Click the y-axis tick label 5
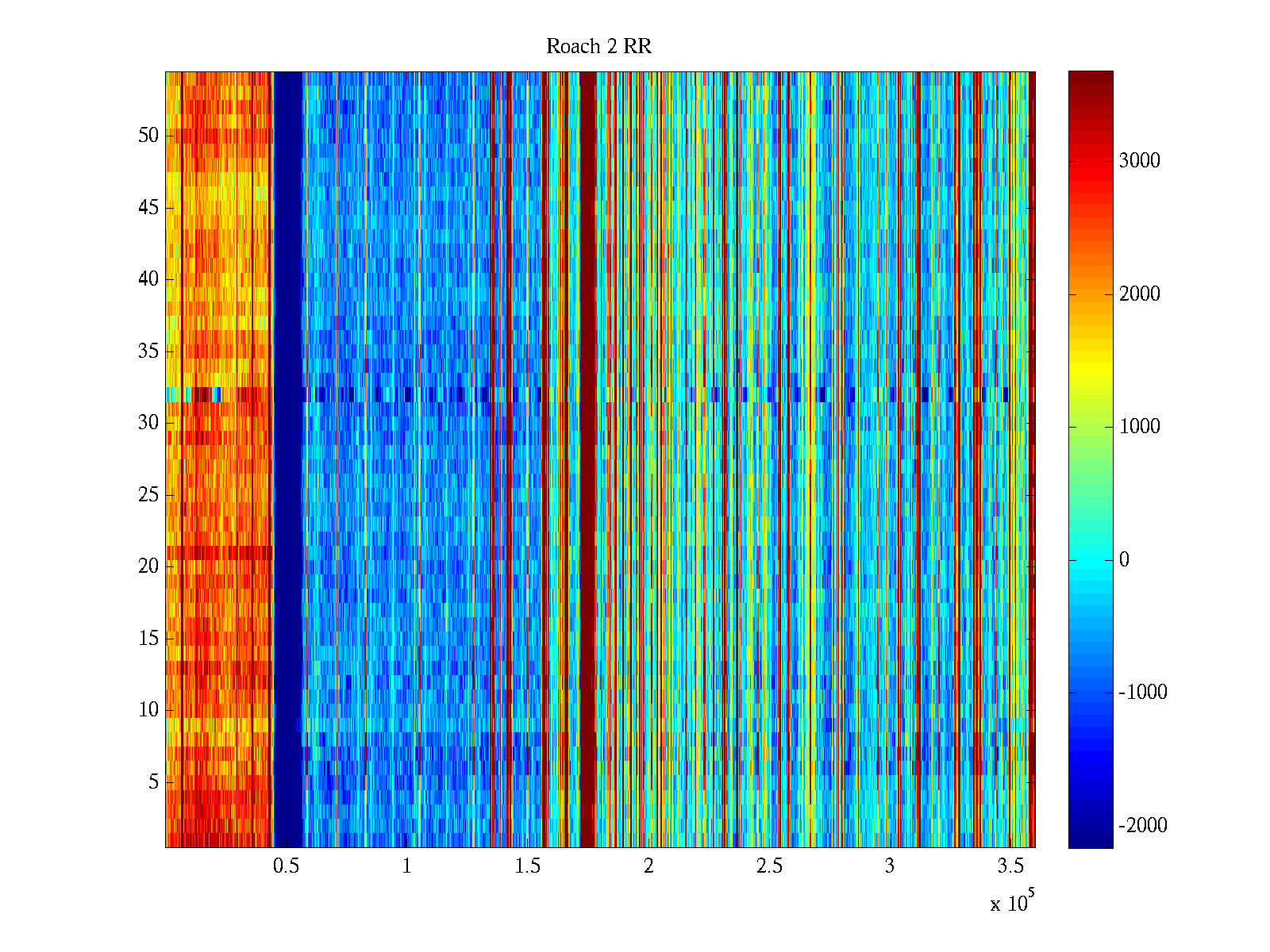The image size is (1270, 952). click(153, 782)
